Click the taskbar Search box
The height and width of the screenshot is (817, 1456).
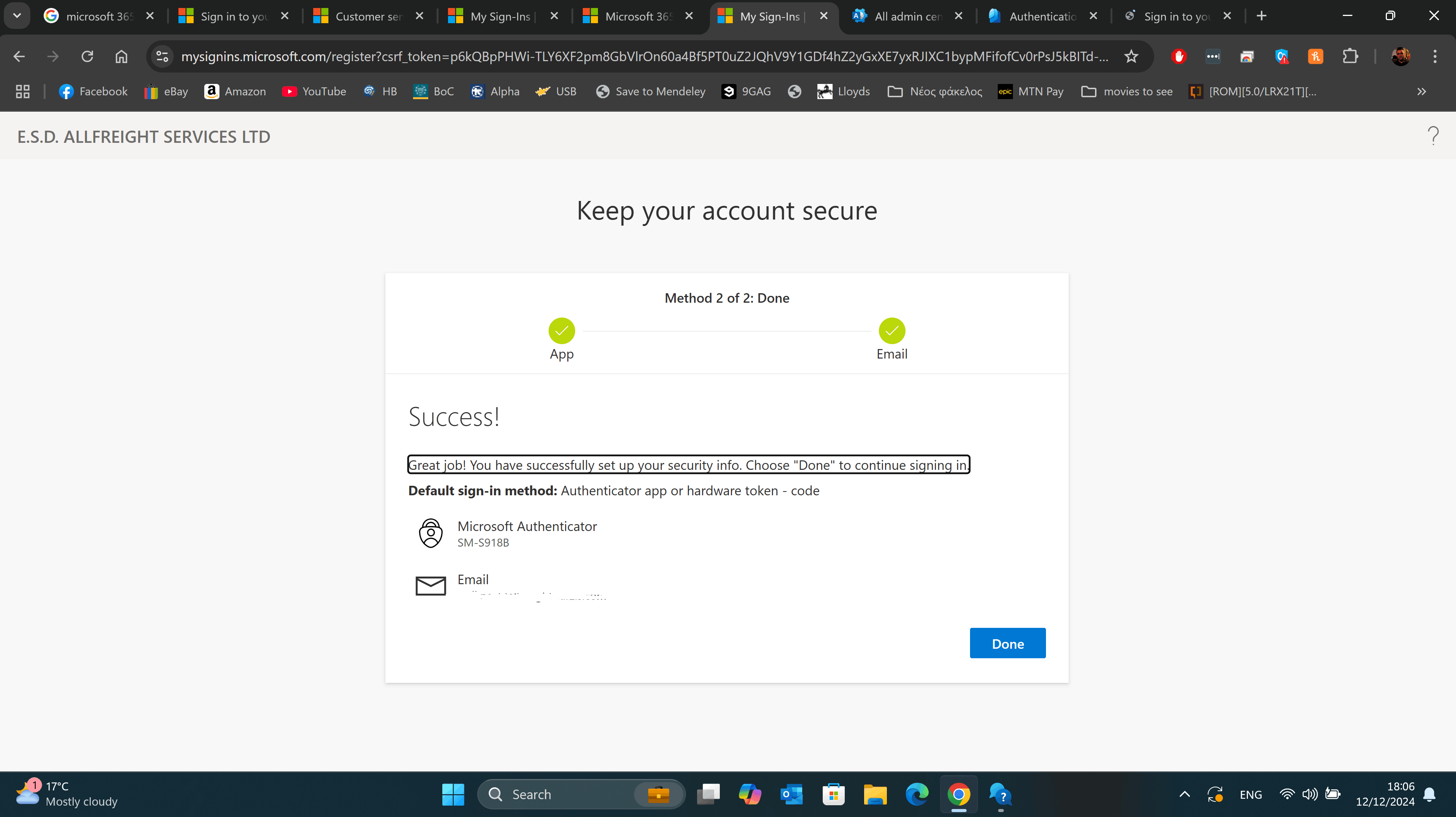(581, 794)
